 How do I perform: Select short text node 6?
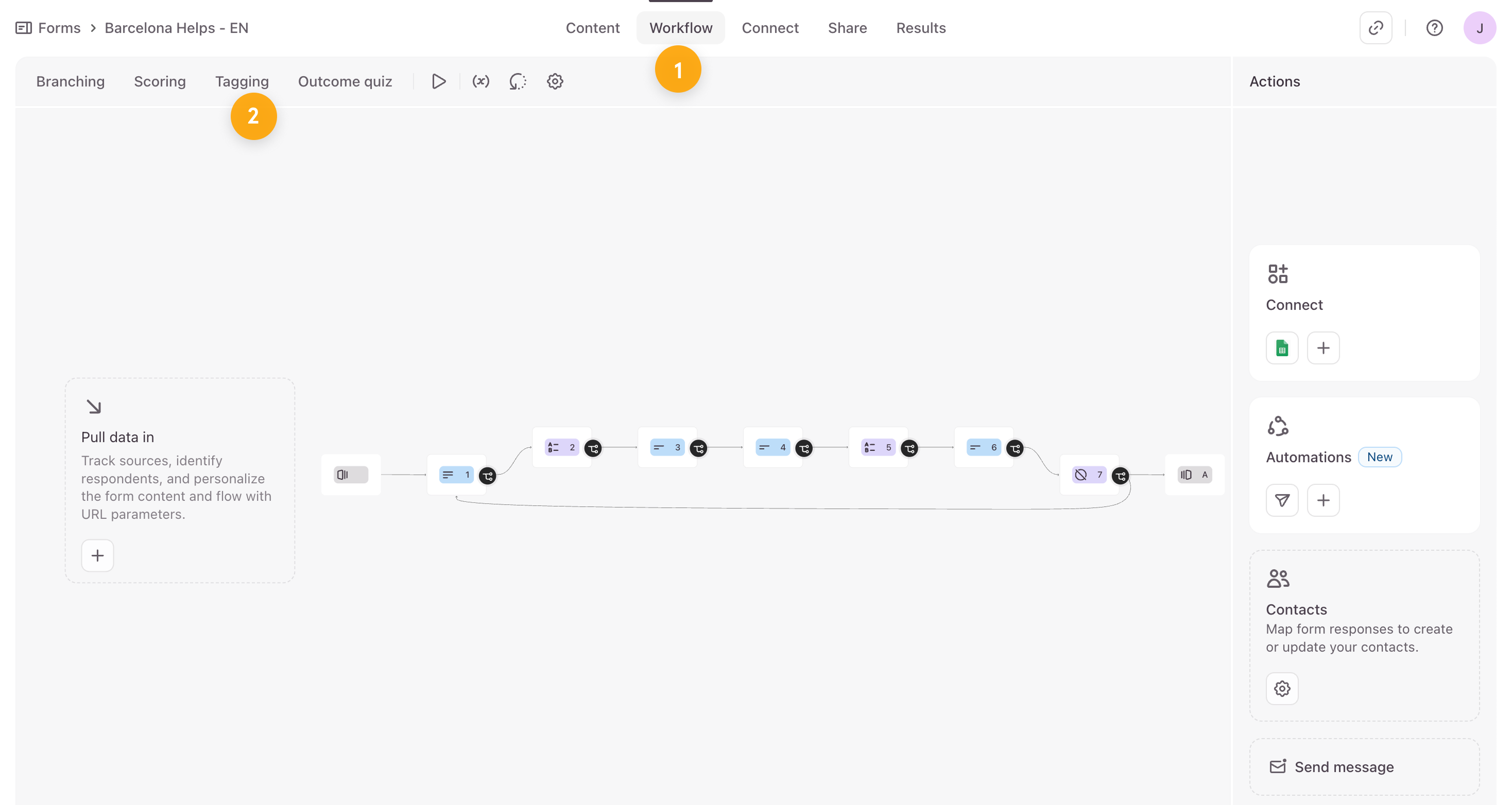pos(983,447)
